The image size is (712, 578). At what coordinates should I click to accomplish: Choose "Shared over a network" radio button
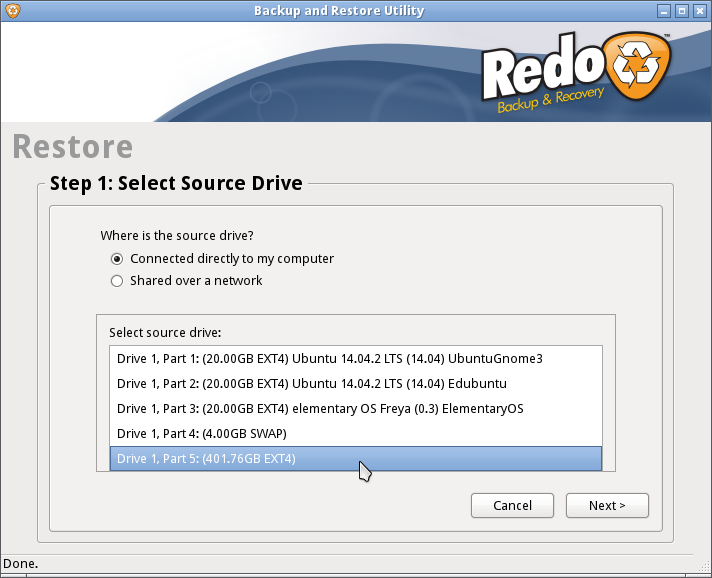[117, 281]
